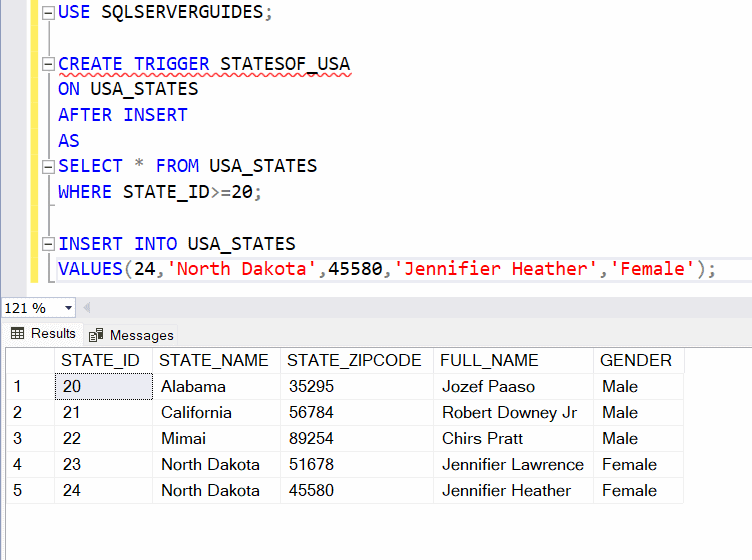752x560 pixels.
Task: Collapse the INSERT INTO outlining block
Action: [48, 245]
